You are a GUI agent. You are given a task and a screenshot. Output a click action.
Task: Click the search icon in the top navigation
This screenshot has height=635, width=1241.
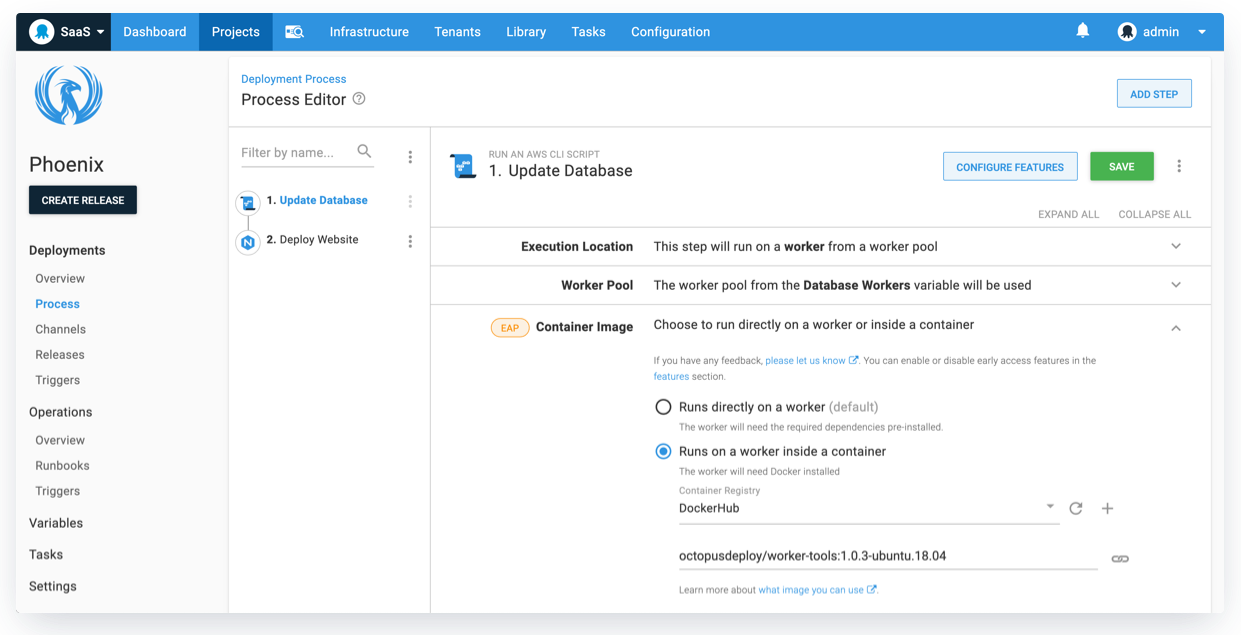coord(294,32)
